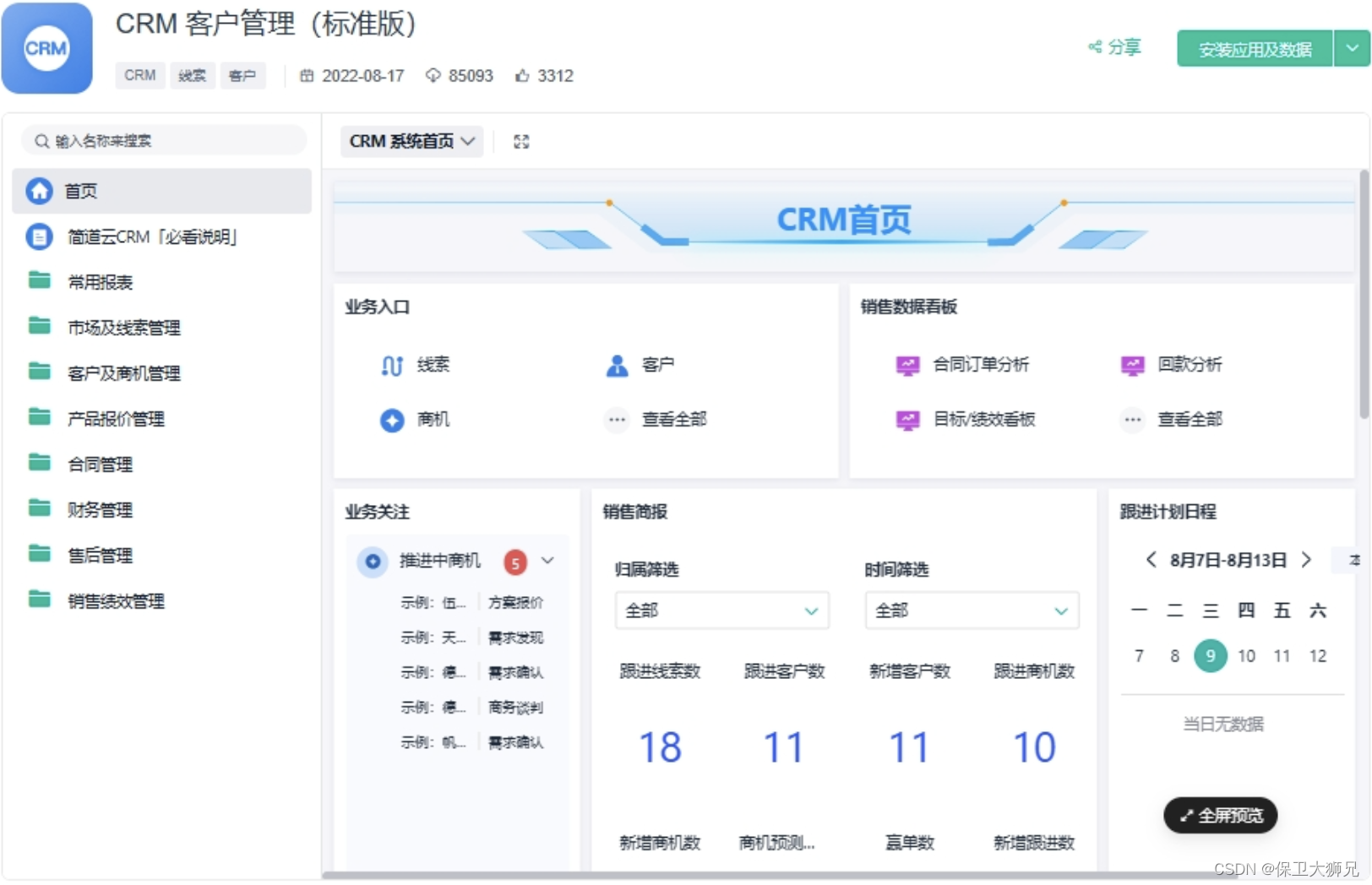Viewport: 1372px width, 885px height.
Task: Click the 售后管理 folder icon
Action: 39,554
